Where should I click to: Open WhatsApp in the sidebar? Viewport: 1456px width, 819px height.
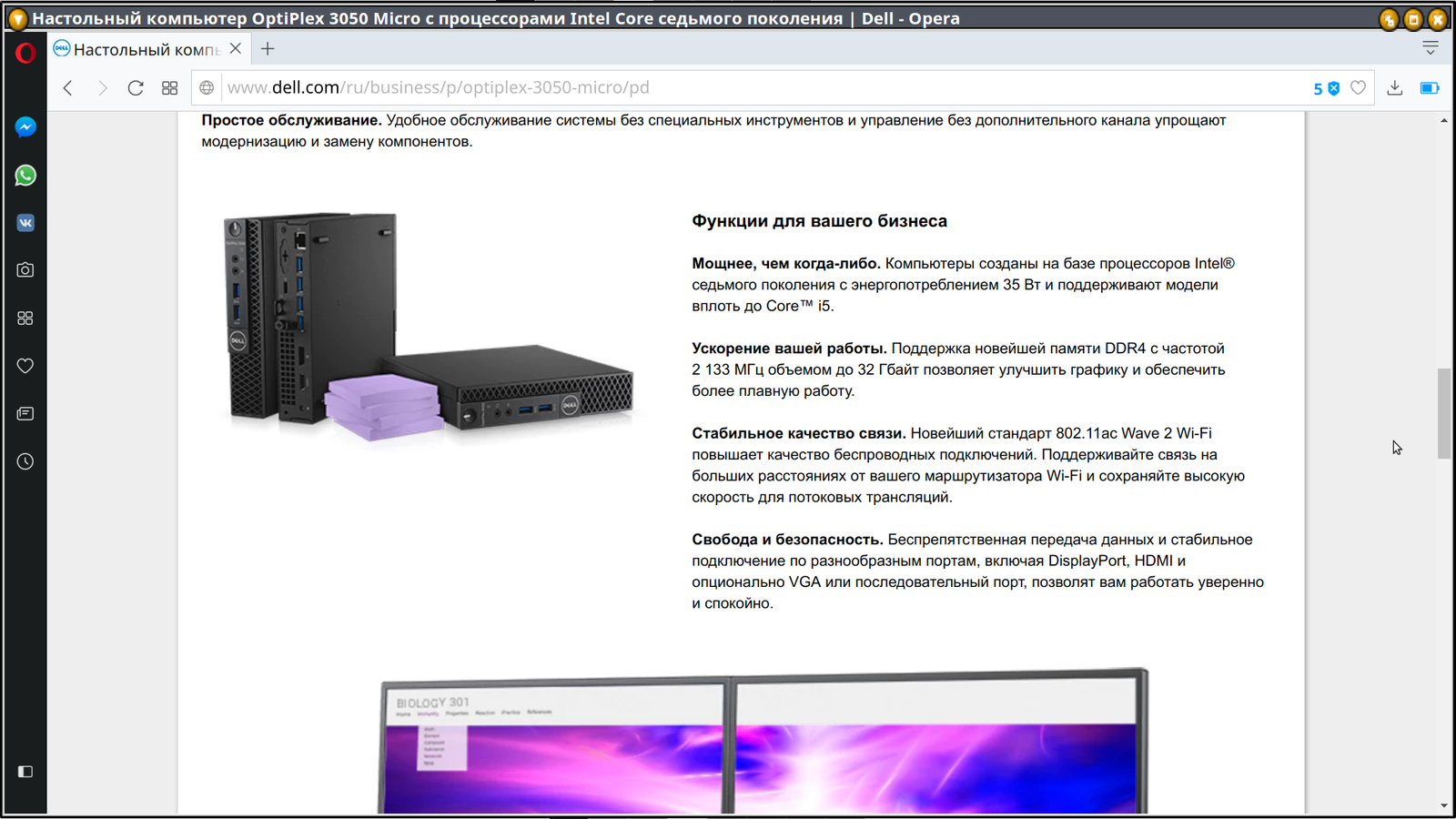25,176
